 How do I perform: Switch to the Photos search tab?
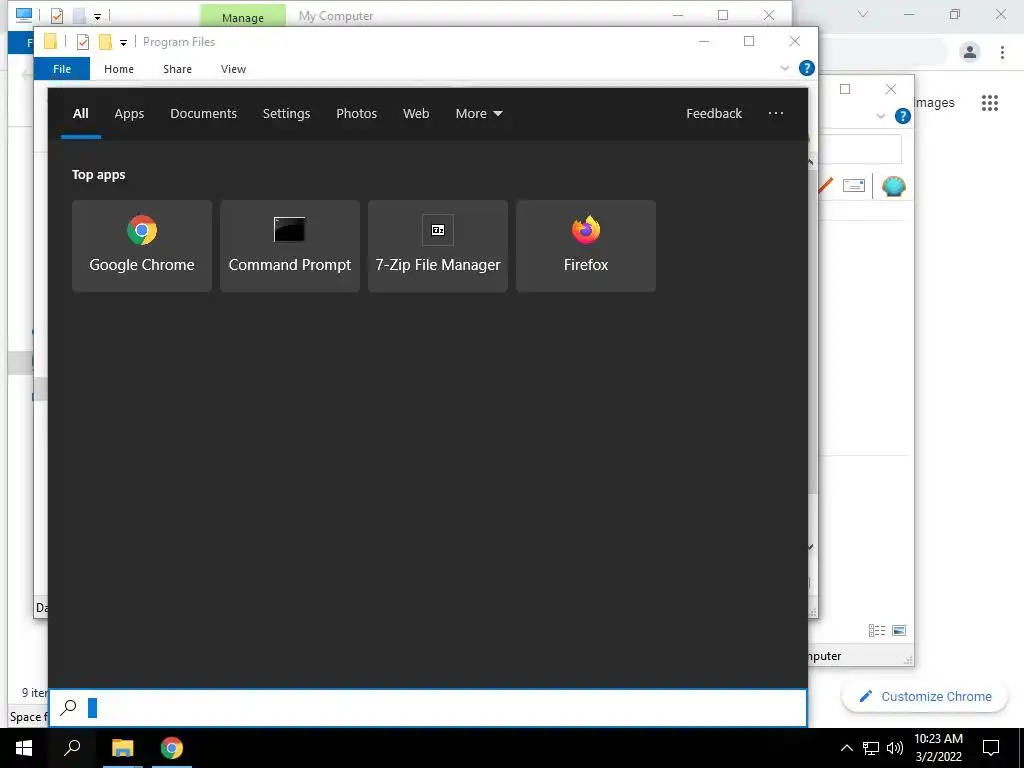pyautogui.click(x=357, y=114)
